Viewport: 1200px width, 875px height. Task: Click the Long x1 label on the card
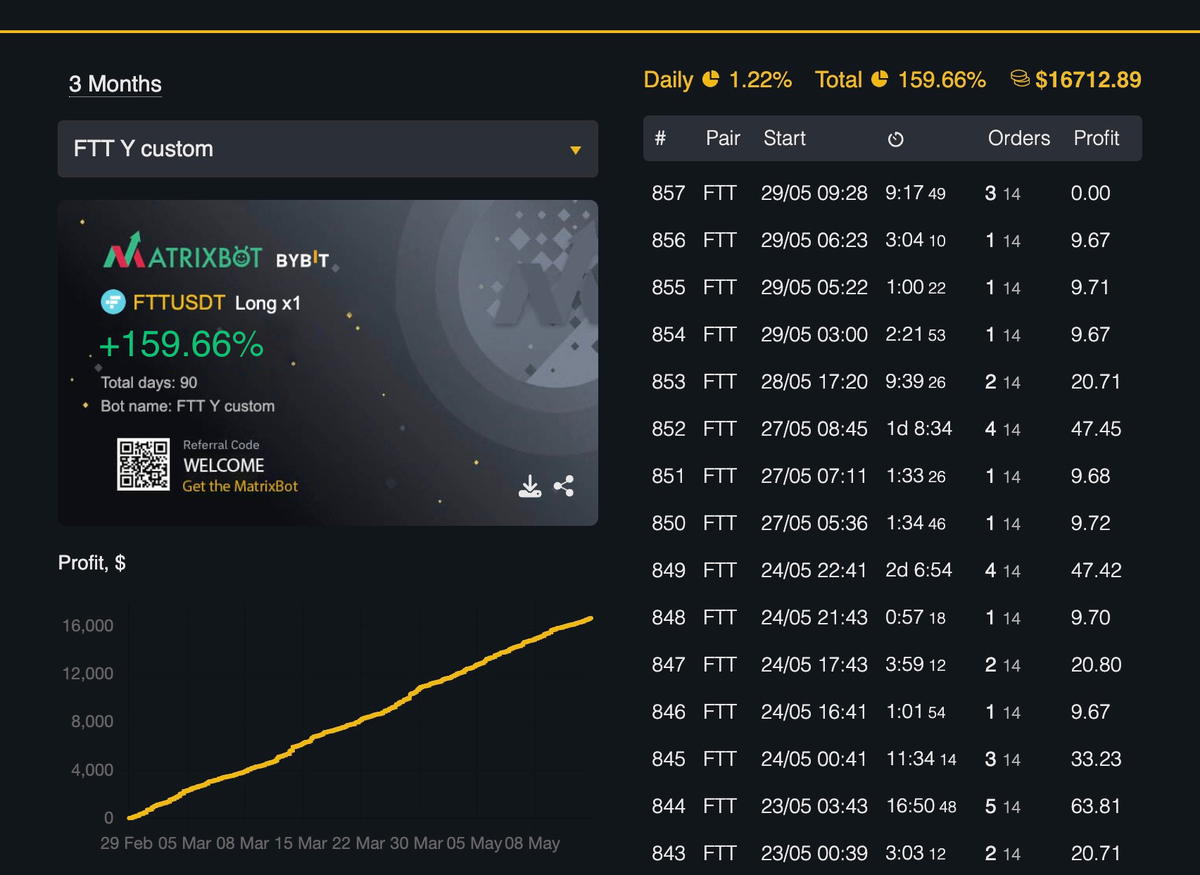point(268,302)
